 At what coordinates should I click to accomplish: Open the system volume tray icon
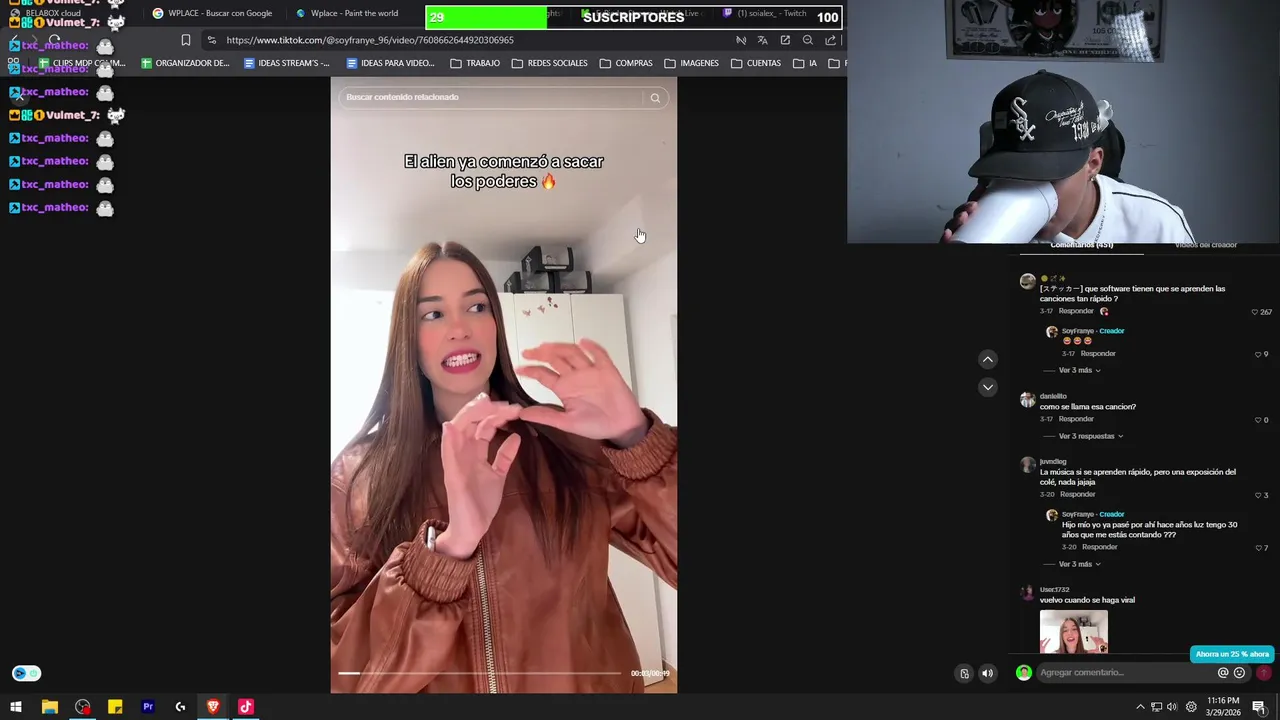point(1172,707)
